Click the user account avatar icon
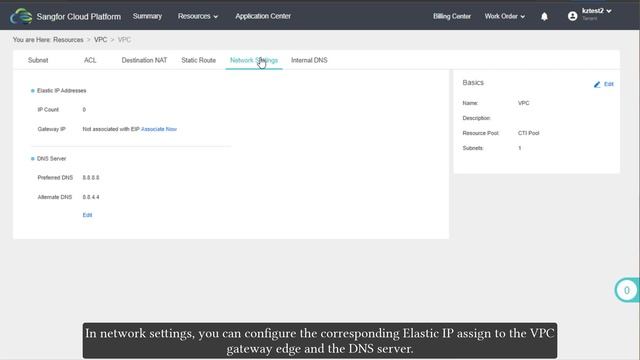Screen dimensions: 640x360 point(572,16)
